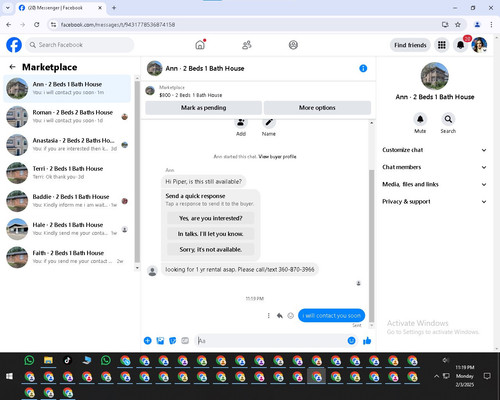Open the Facebook logo home link
500x400 pixels.
click(x=14, y=45)
